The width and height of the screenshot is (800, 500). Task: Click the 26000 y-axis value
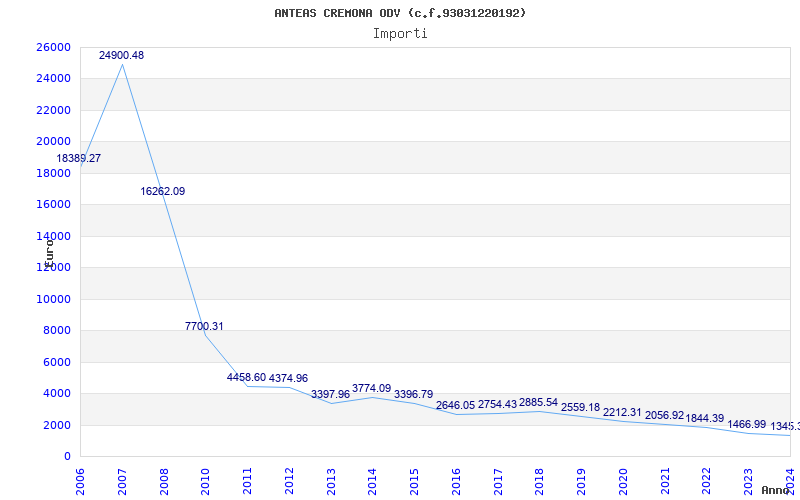54,47
